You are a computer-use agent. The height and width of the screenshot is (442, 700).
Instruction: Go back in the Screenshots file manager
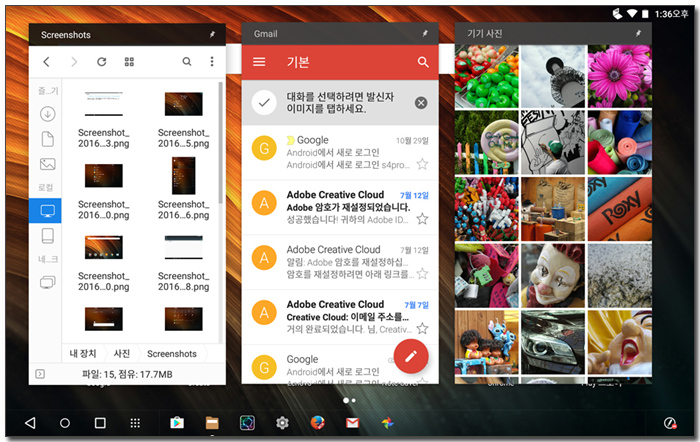point(46,62)
